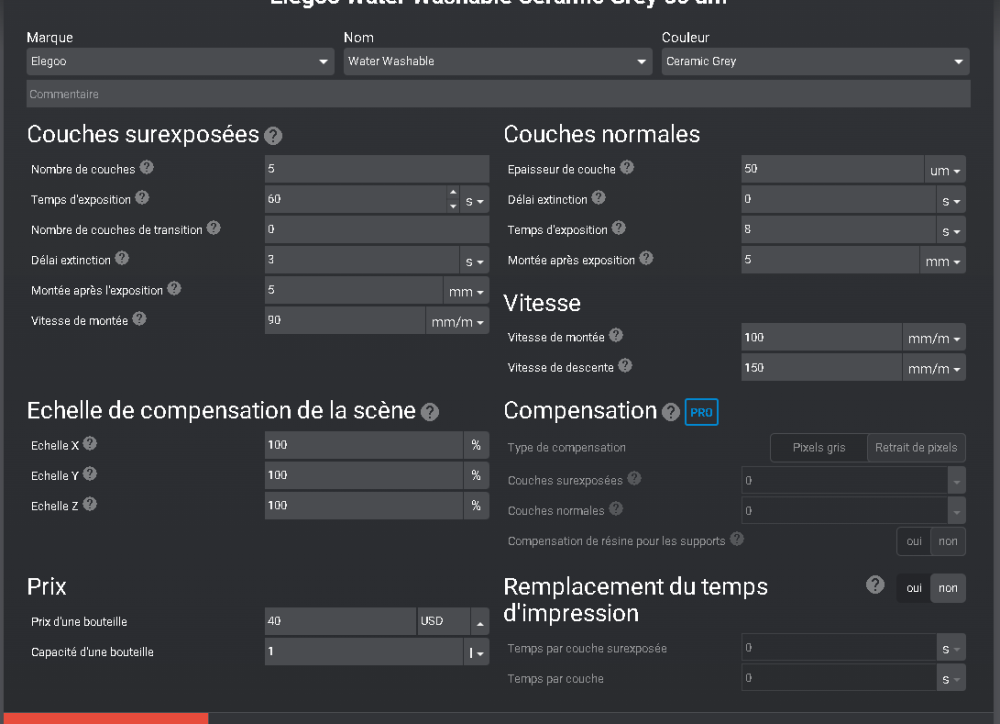Expand the Nom dropdown showing Water Washable

point(497,61)
